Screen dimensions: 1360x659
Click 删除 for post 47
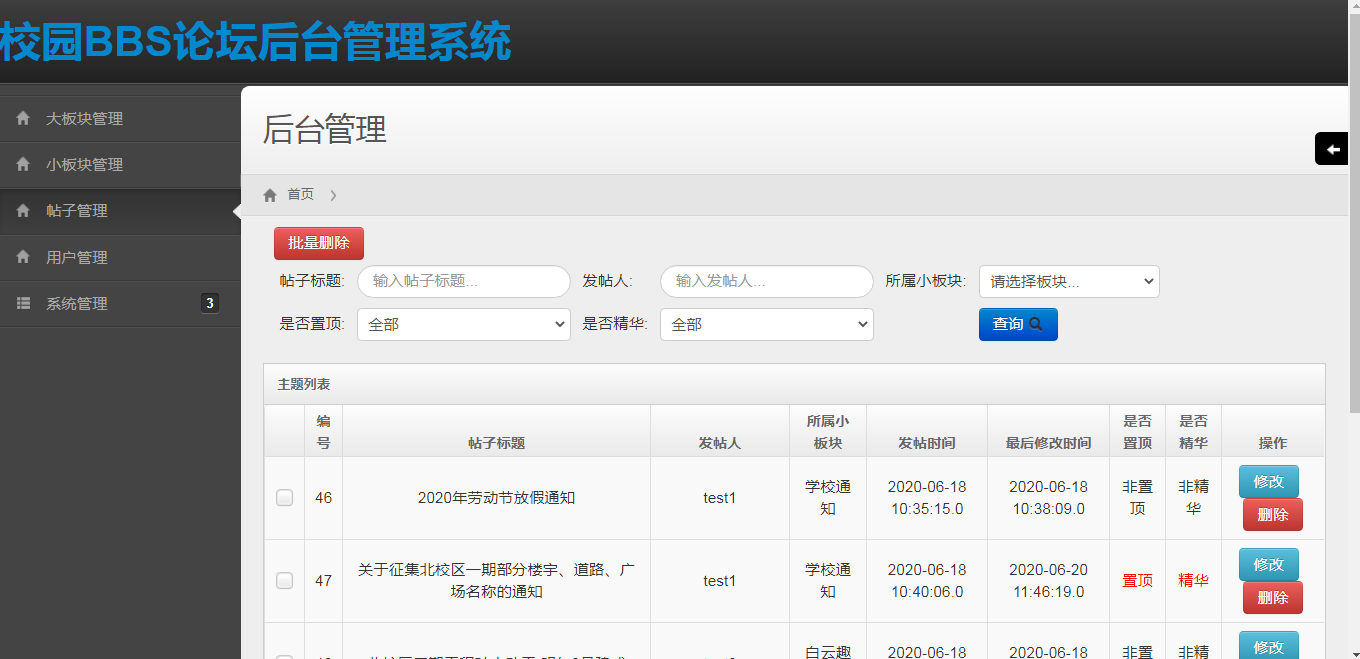1273,597
